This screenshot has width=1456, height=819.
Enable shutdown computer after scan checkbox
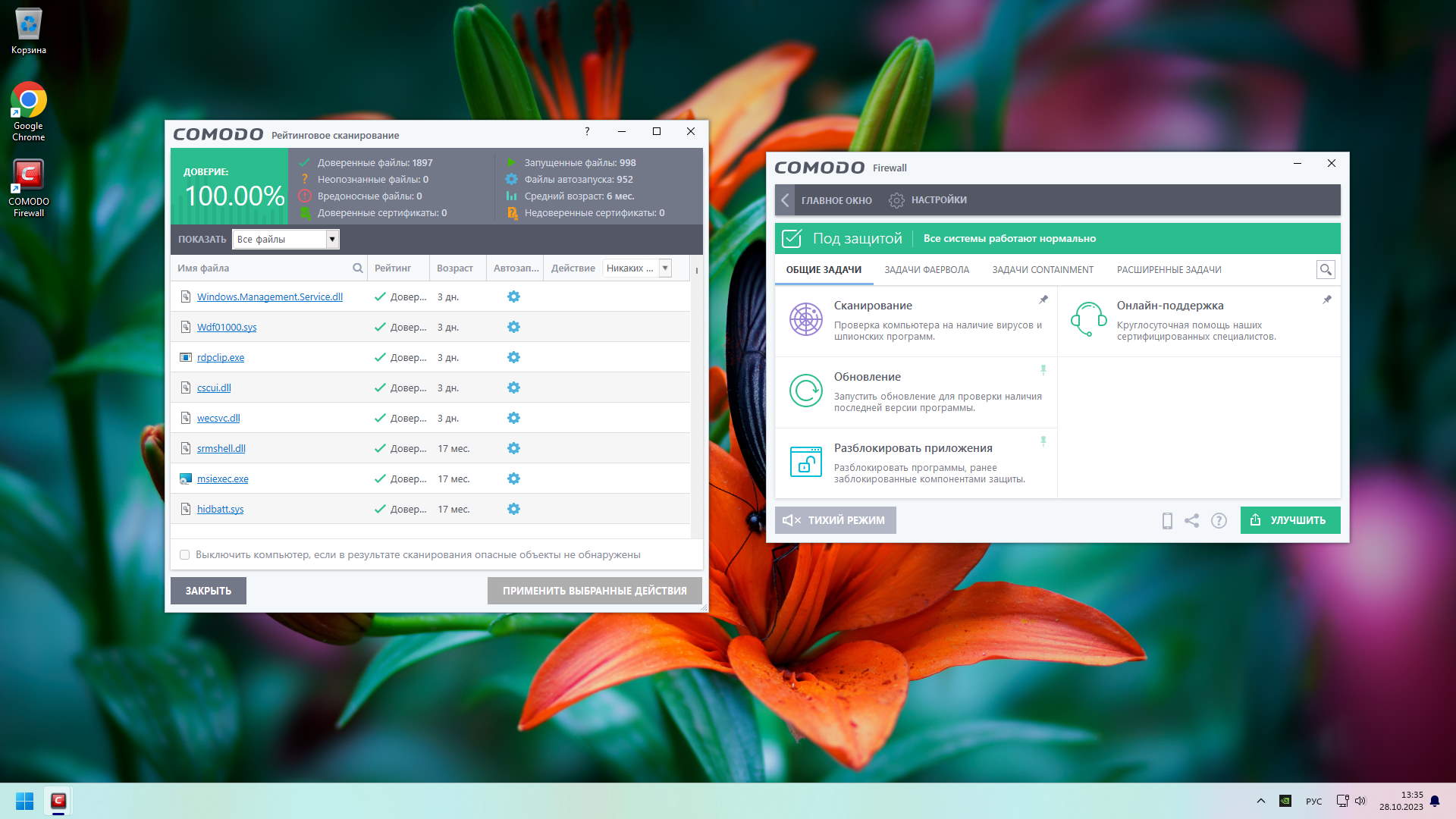184,555
